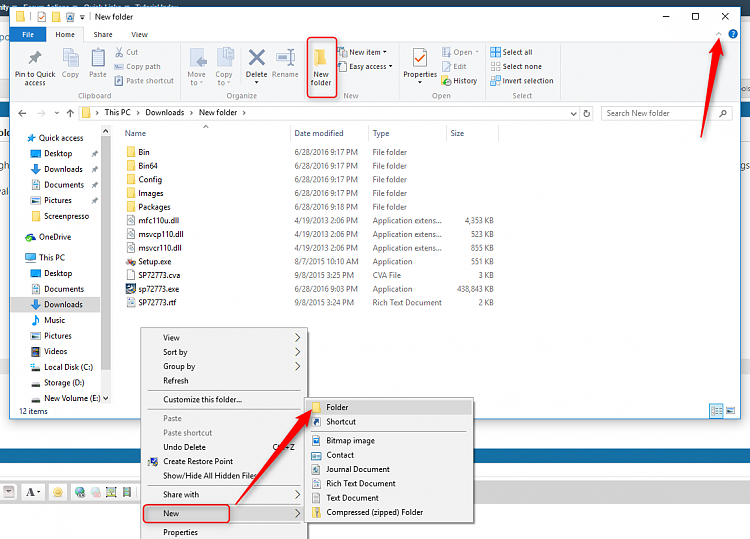
Task: Click properties checkmark in title bar toolbar
Action: [42, 17]
